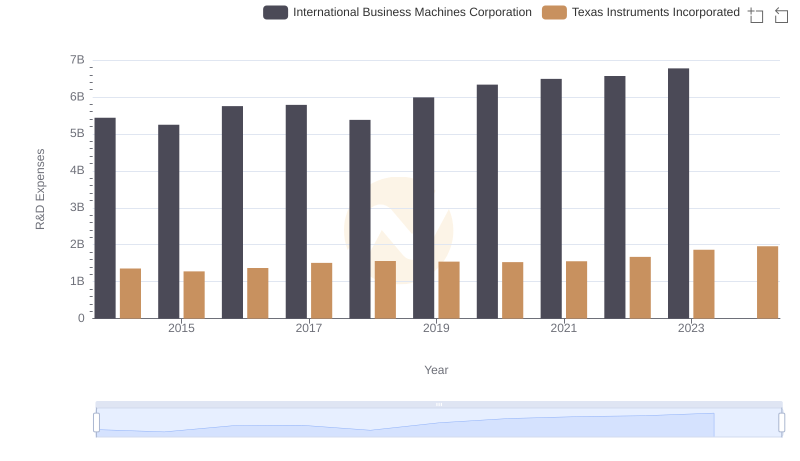Click the right handle of the range slider
Screen dimensions: 800x461
click(x=781, y=423)
